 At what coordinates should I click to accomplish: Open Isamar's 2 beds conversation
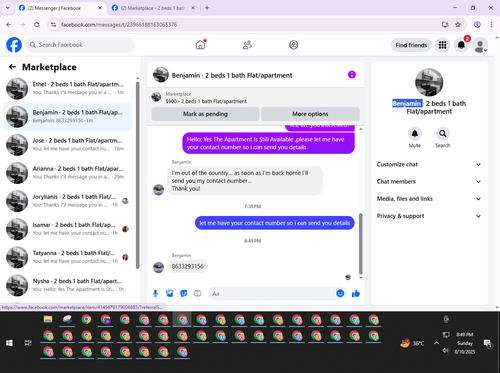[67, 229]
